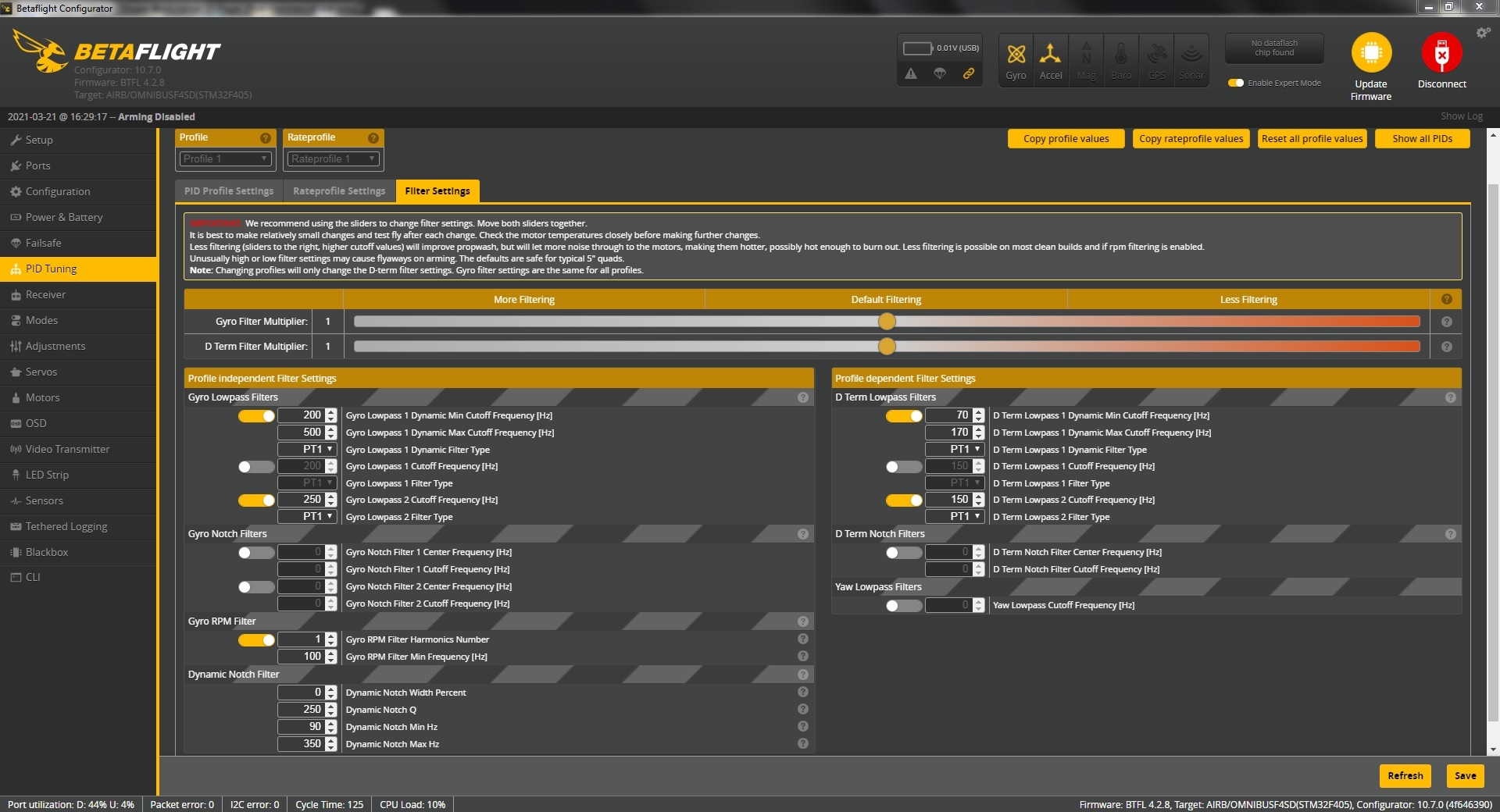Open help for Rateprofile selector
Screen dimensions: 1500x812
[373, 138]
